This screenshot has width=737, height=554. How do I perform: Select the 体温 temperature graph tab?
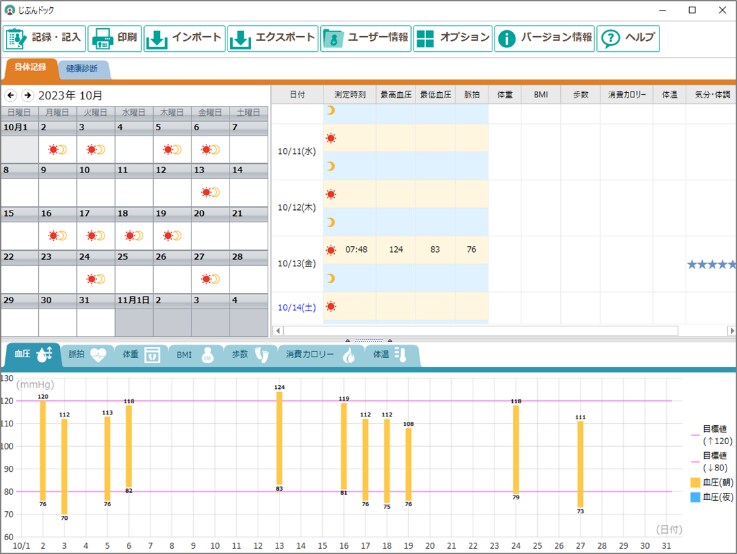point(390,355)
